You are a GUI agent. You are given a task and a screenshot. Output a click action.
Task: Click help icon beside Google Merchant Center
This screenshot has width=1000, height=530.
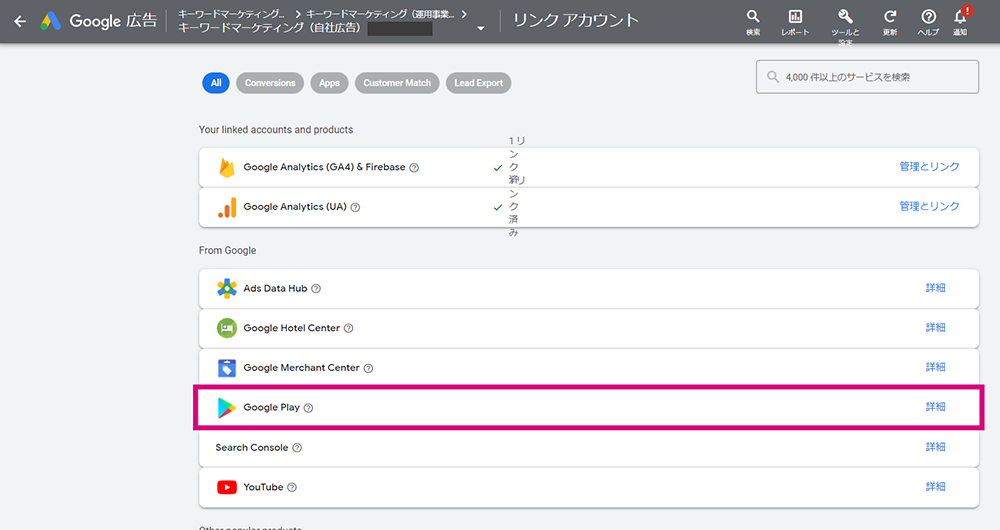pyautogui.click(x=368, y=368)
